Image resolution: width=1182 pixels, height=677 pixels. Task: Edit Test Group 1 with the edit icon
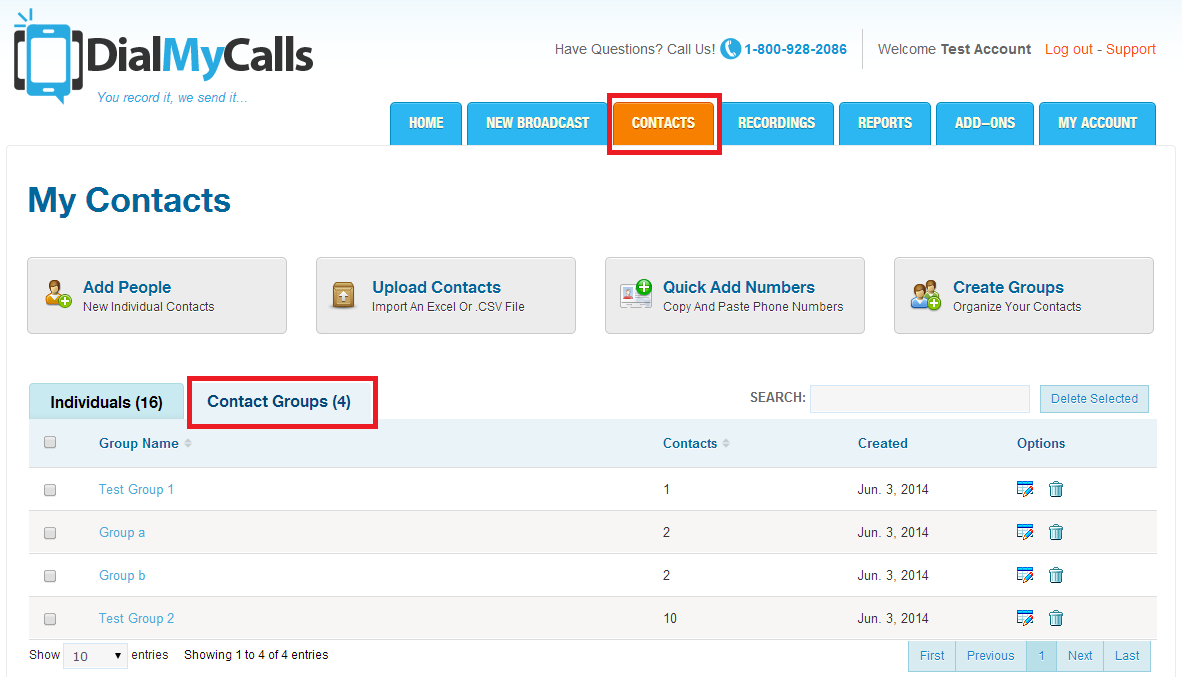pos(1024,489)
